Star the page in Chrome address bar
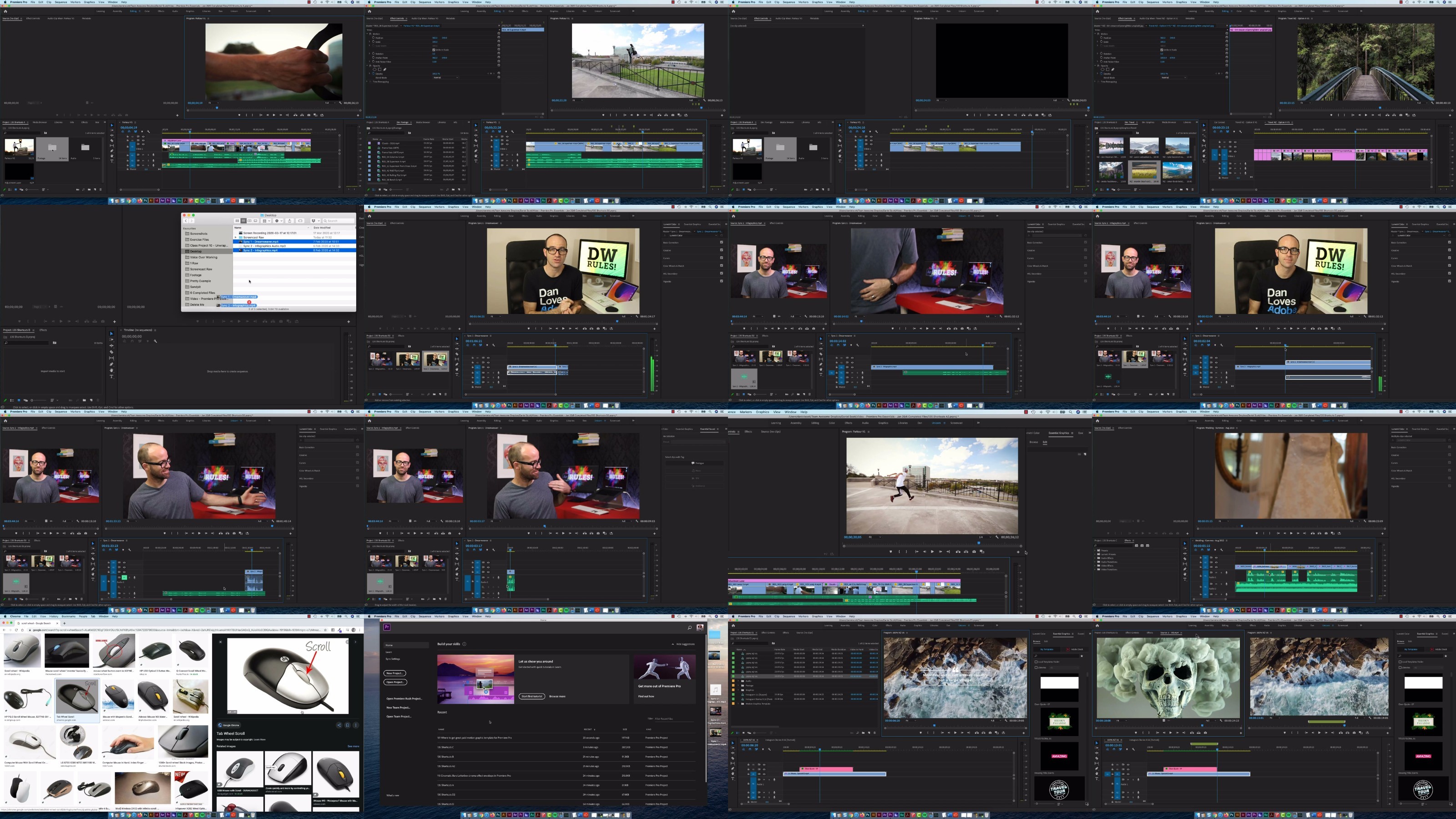 pos(326,630)
